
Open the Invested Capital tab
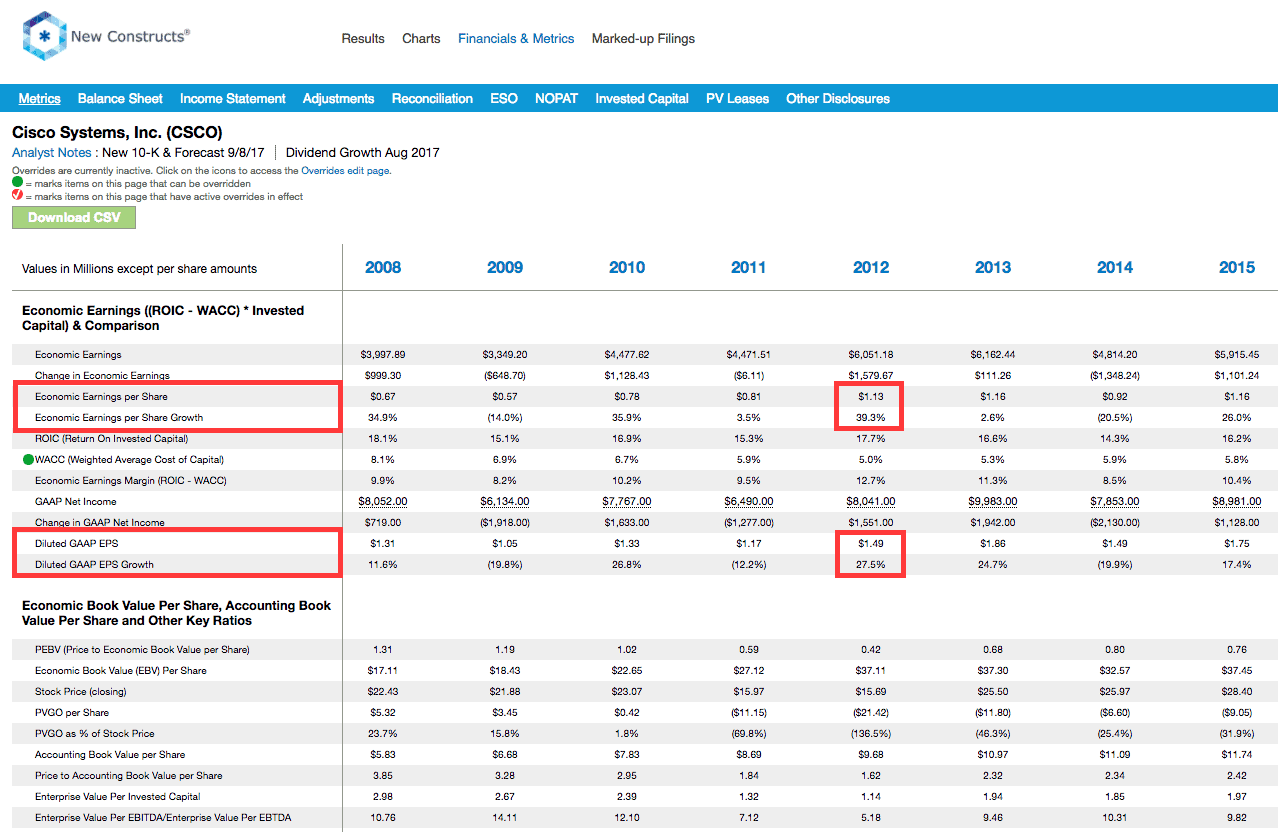(x=642, y=98)
